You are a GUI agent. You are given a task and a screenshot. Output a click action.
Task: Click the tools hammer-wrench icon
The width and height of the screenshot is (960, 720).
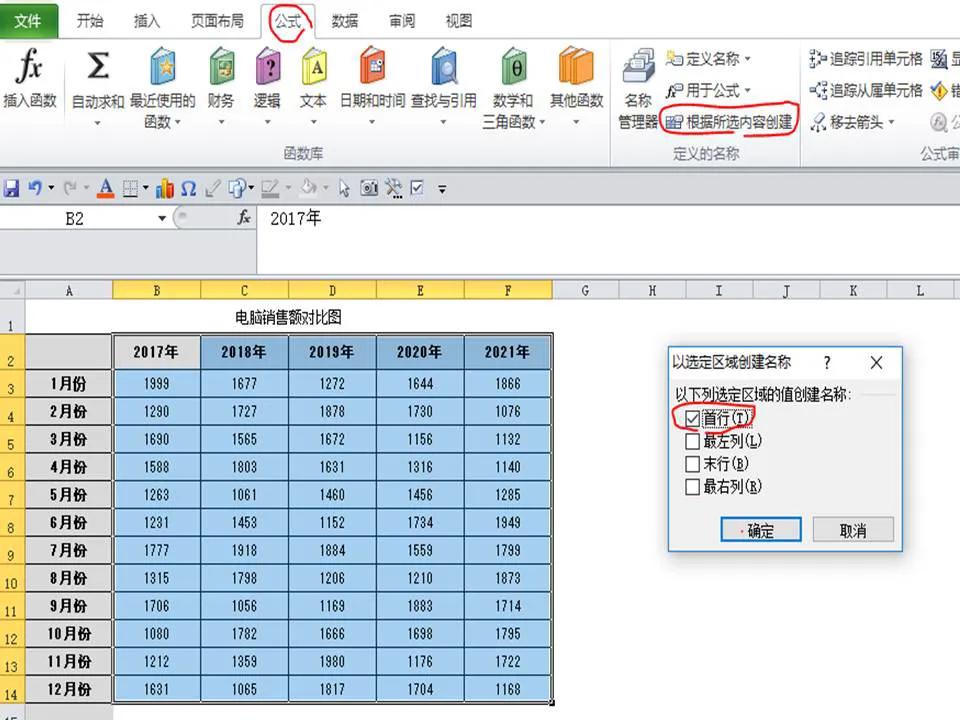394,188
